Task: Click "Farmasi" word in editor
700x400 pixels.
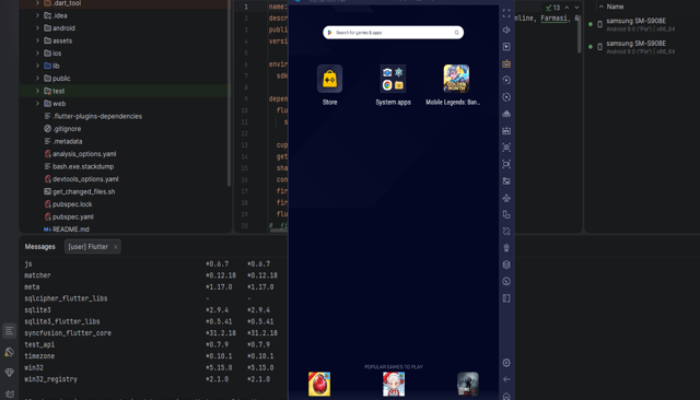Action: (554, 18)
